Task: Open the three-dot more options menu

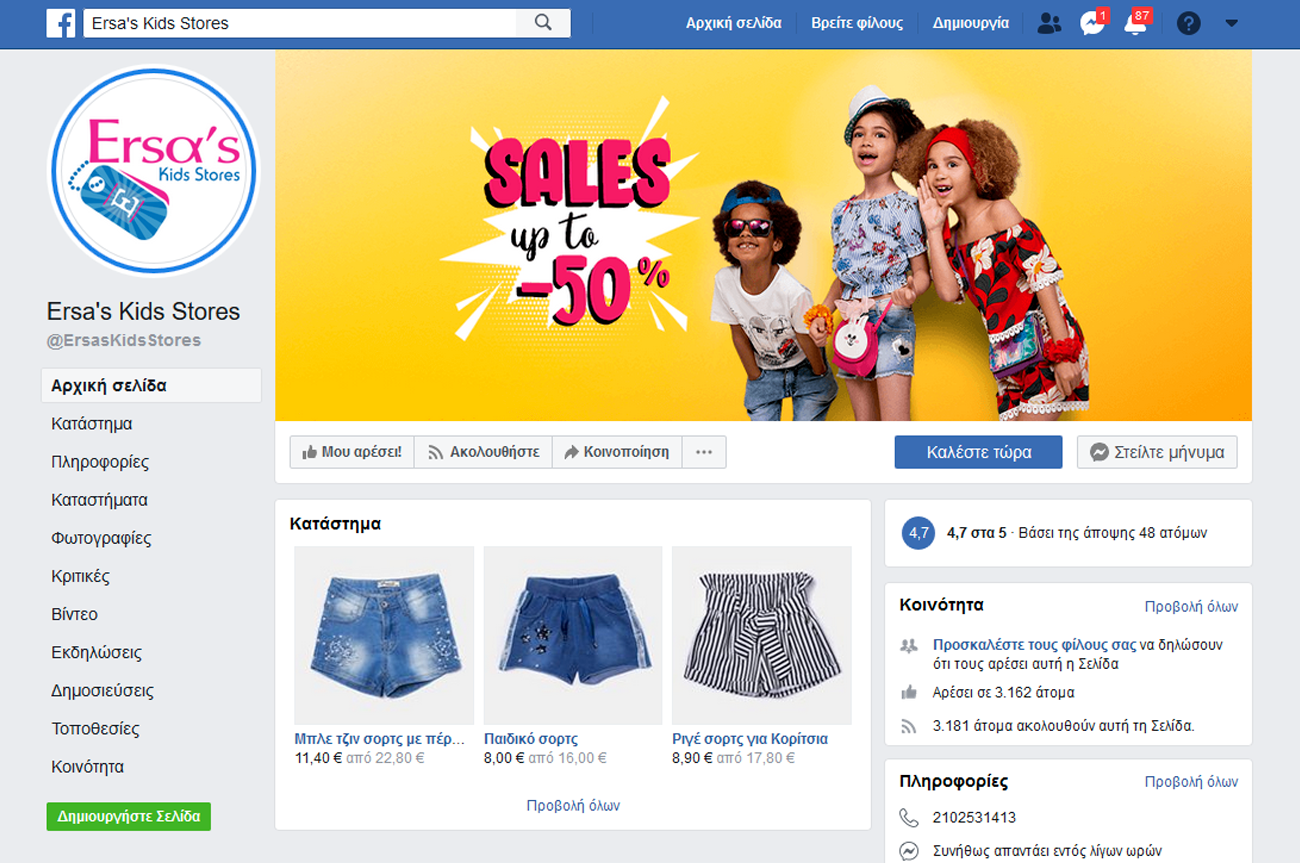Action: click(x=704, y=452)
